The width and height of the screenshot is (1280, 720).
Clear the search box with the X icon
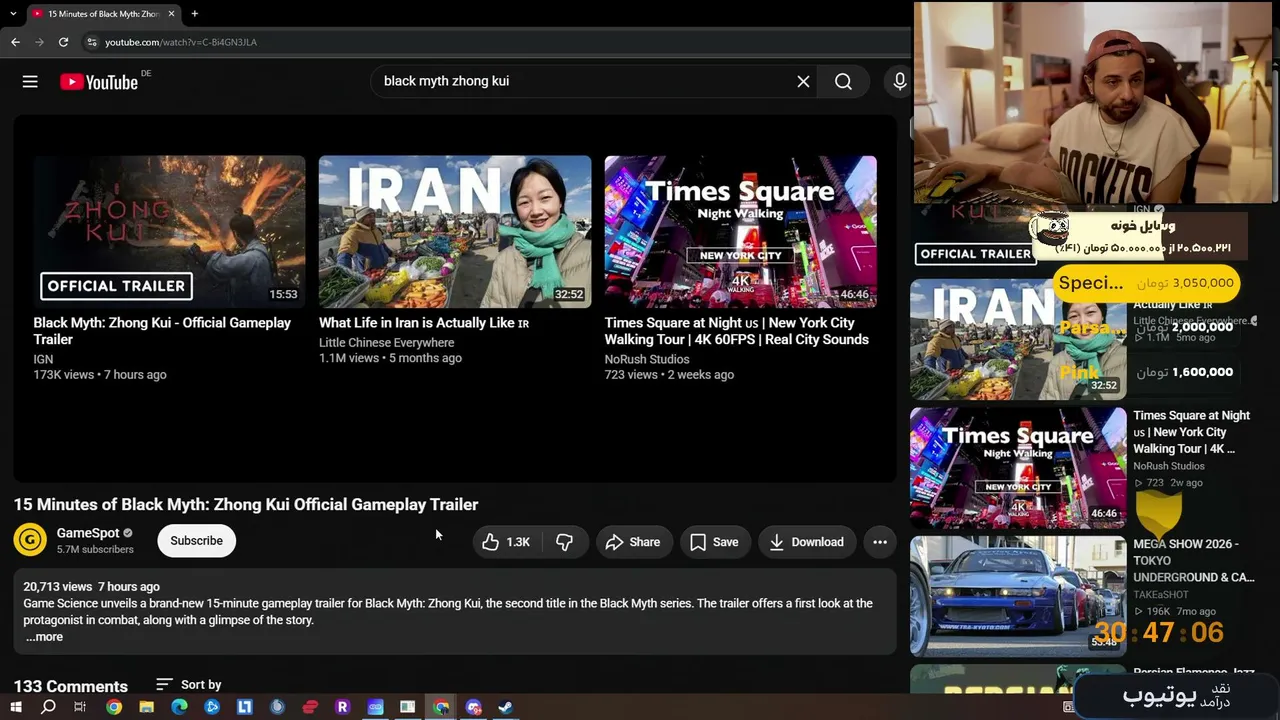coord(803,82)
